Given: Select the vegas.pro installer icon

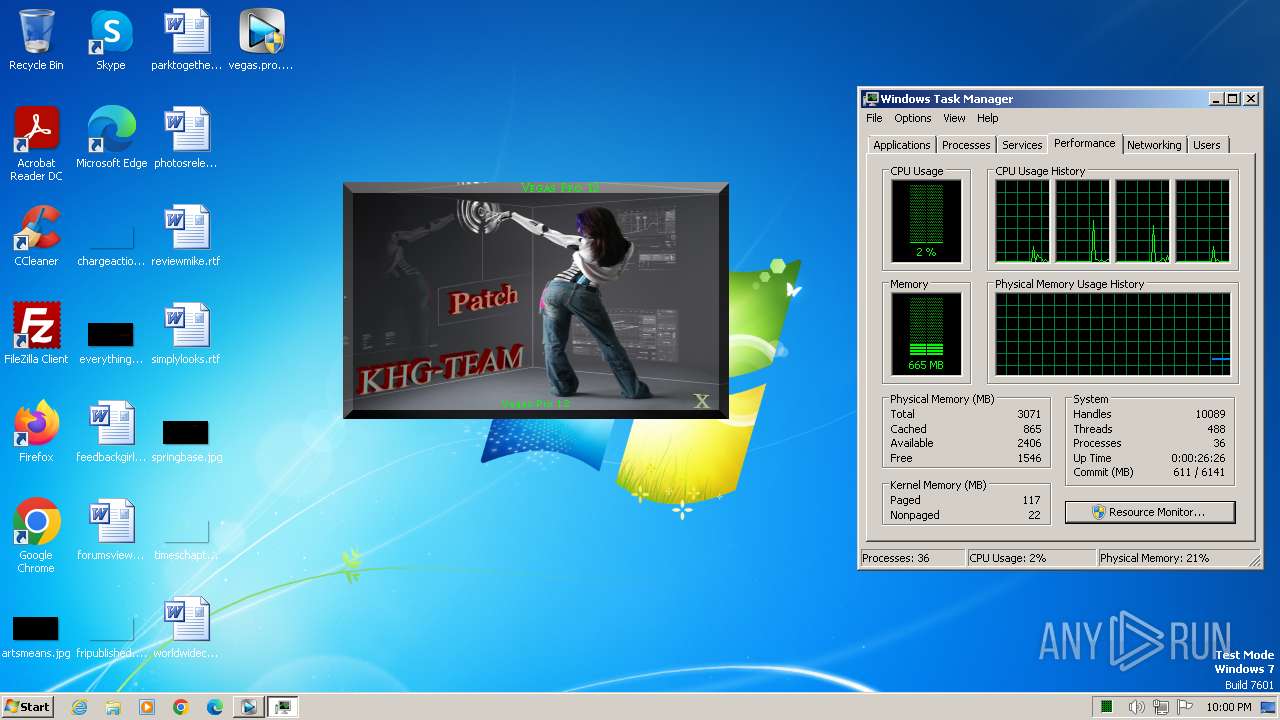Looking at the screenshot, I should (x=261, y=40).
